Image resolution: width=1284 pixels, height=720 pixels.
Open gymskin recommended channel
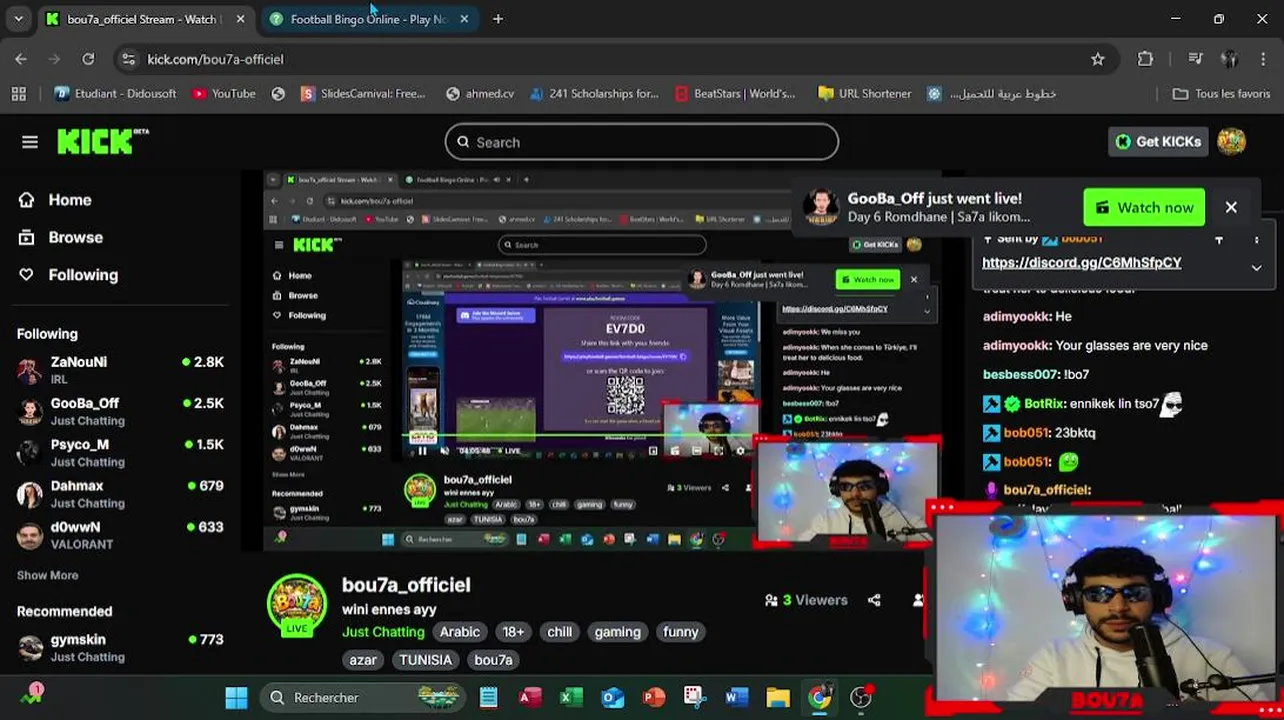(120, 647)
